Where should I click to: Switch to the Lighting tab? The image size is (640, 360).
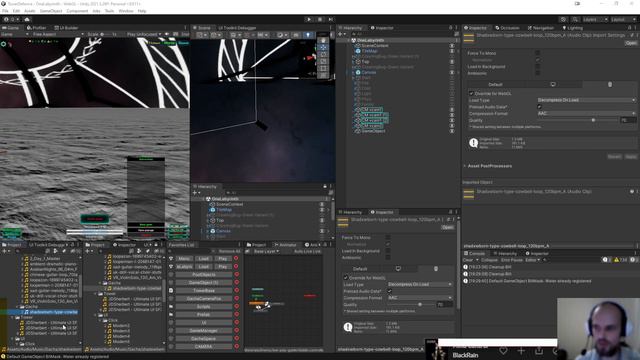click(573, 28)
